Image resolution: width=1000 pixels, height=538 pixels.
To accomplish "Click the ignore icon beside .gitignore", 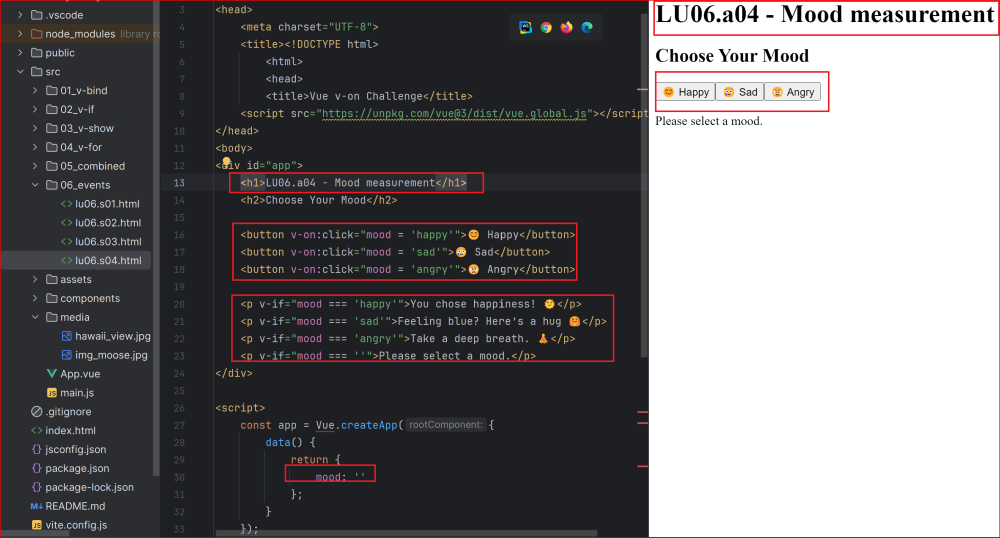I will [x=36, y=412].
